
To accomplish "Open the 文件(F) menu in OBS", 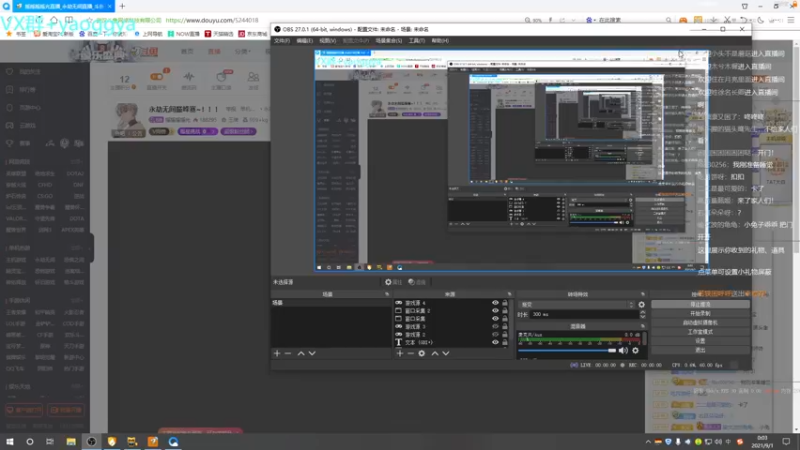I will pyautogui.click(x=282, y=41).
